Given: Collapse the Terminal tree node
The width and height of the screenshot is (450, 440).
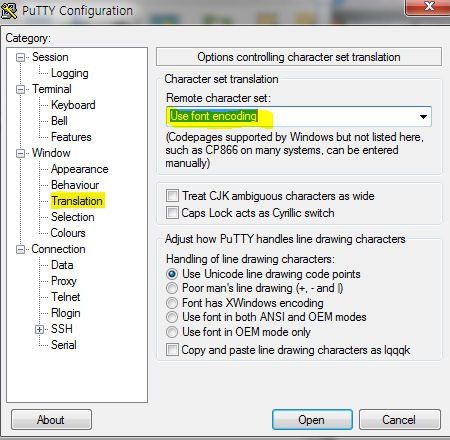Looking at the screenshot, I should (20, 89).
